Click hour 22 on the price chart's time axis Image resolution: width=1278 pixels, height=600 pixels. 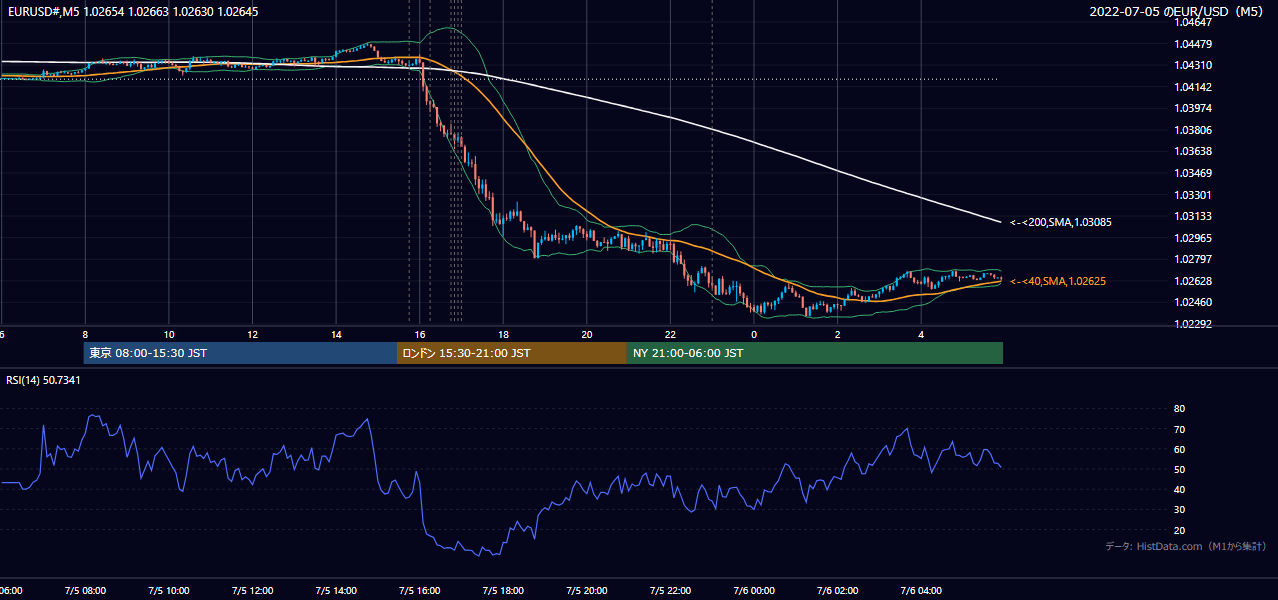670,334
